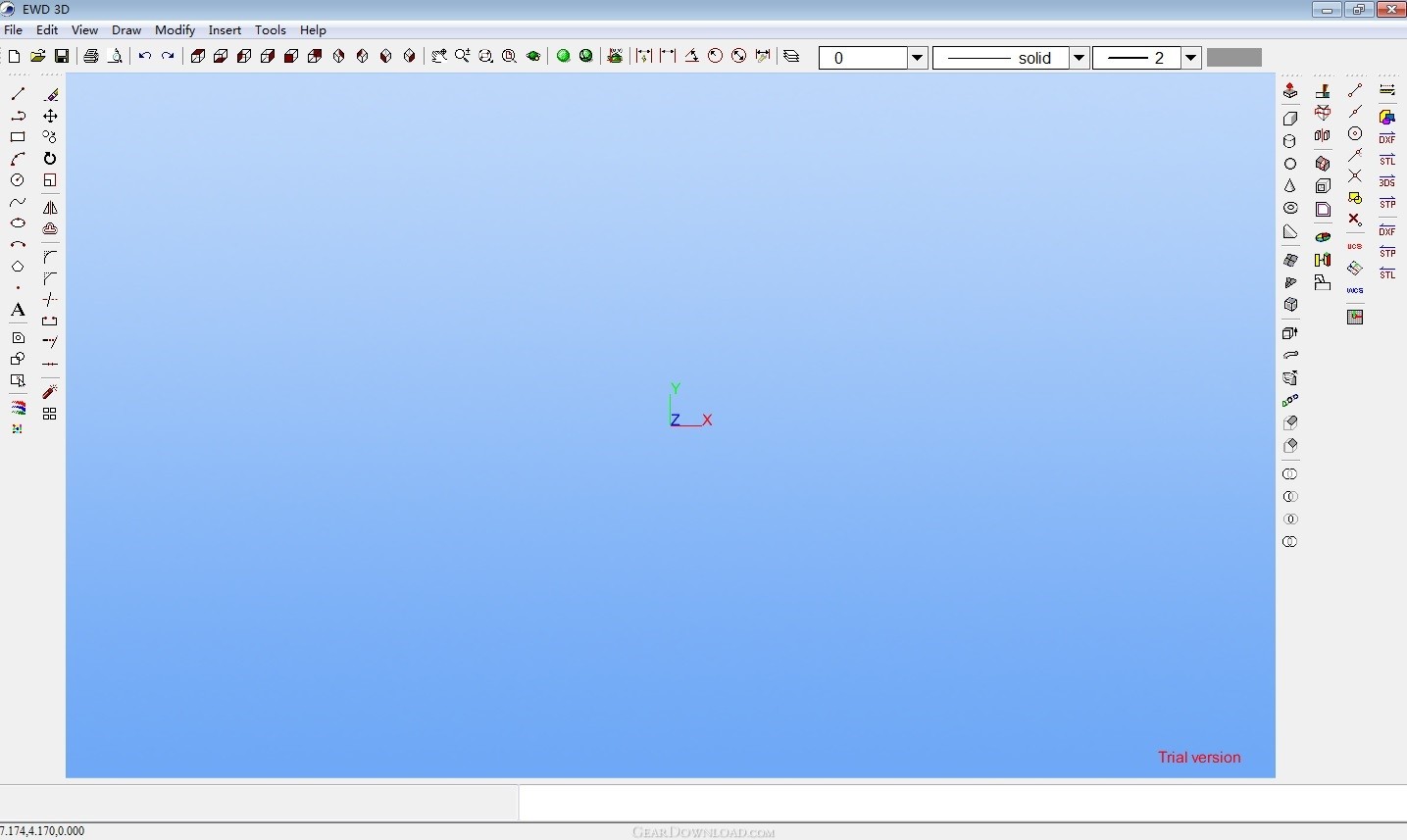Image resolution: width=1407 pixels, height=840 pixels.
Task: Select the Ellipse drawing tool
Action: tap(18, 223)
